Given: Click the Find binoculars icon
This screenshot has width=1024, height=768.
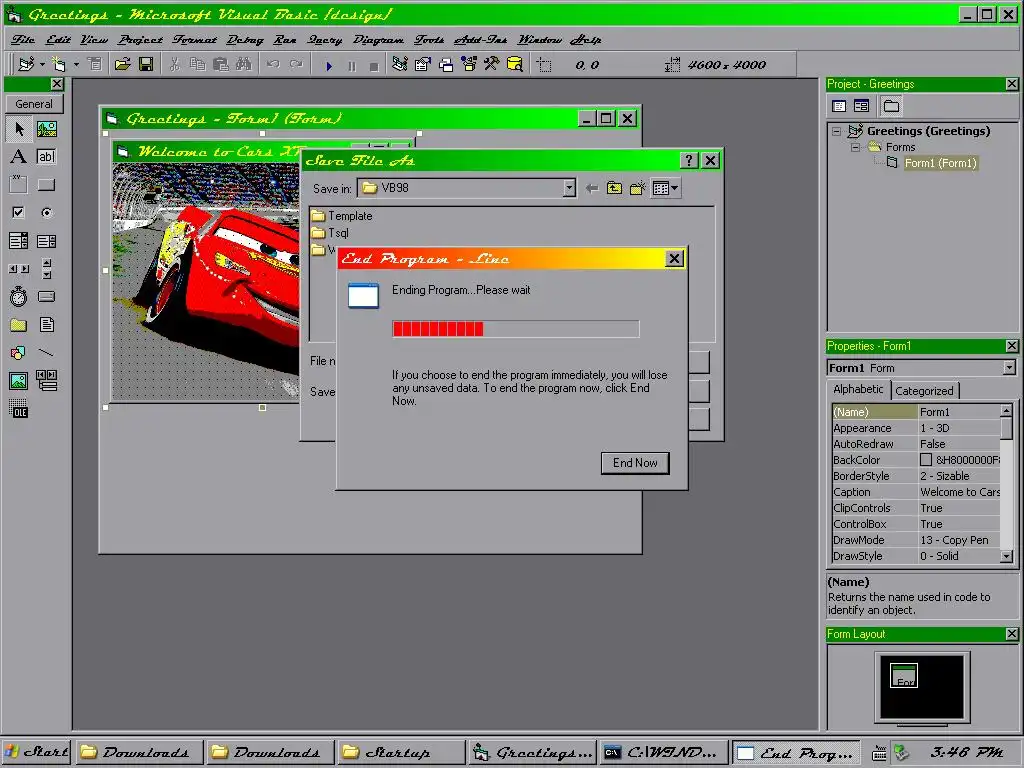Looking at the screenshot, I should click(x=244, y=64).
